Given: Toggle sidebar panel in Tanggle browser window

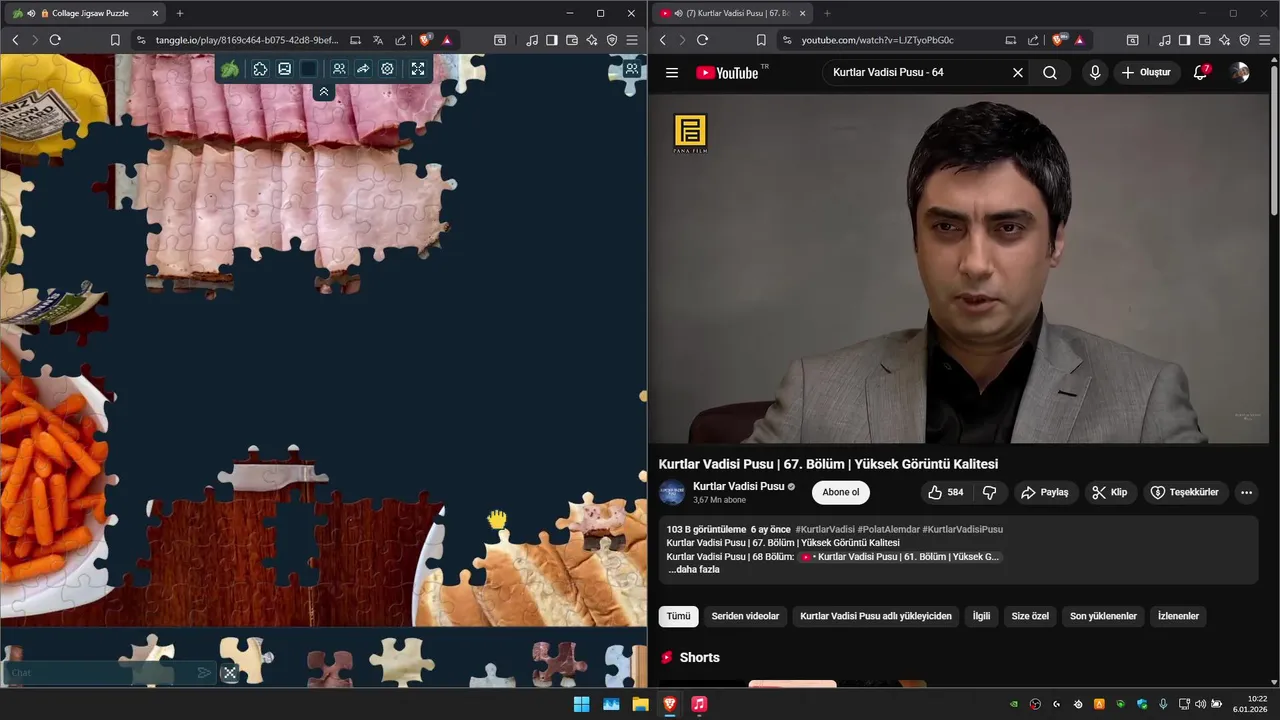Looking at the screenshot, I should 552,40.
